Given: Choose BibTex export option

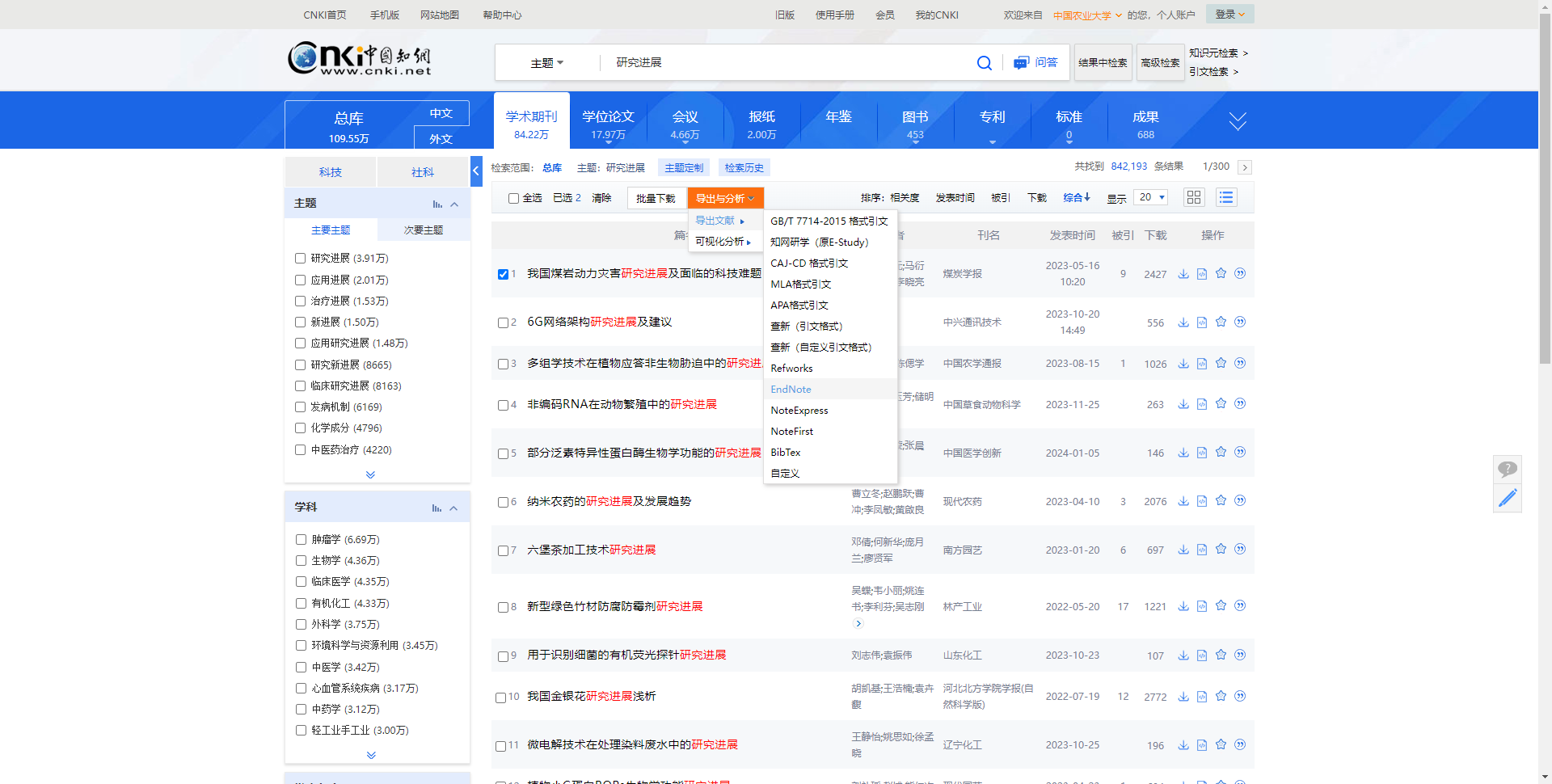Looking at the screenshot, I should [x=830, y=453].
